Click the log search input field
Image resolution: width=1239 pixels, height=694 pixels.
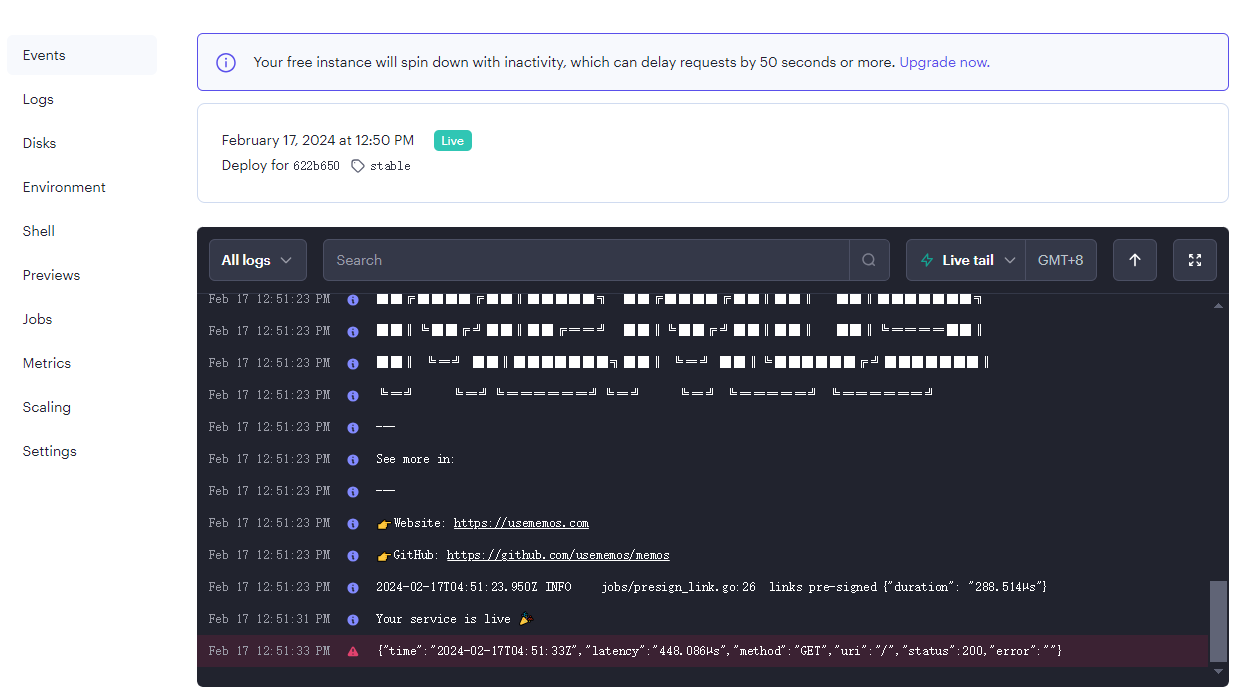585,260
